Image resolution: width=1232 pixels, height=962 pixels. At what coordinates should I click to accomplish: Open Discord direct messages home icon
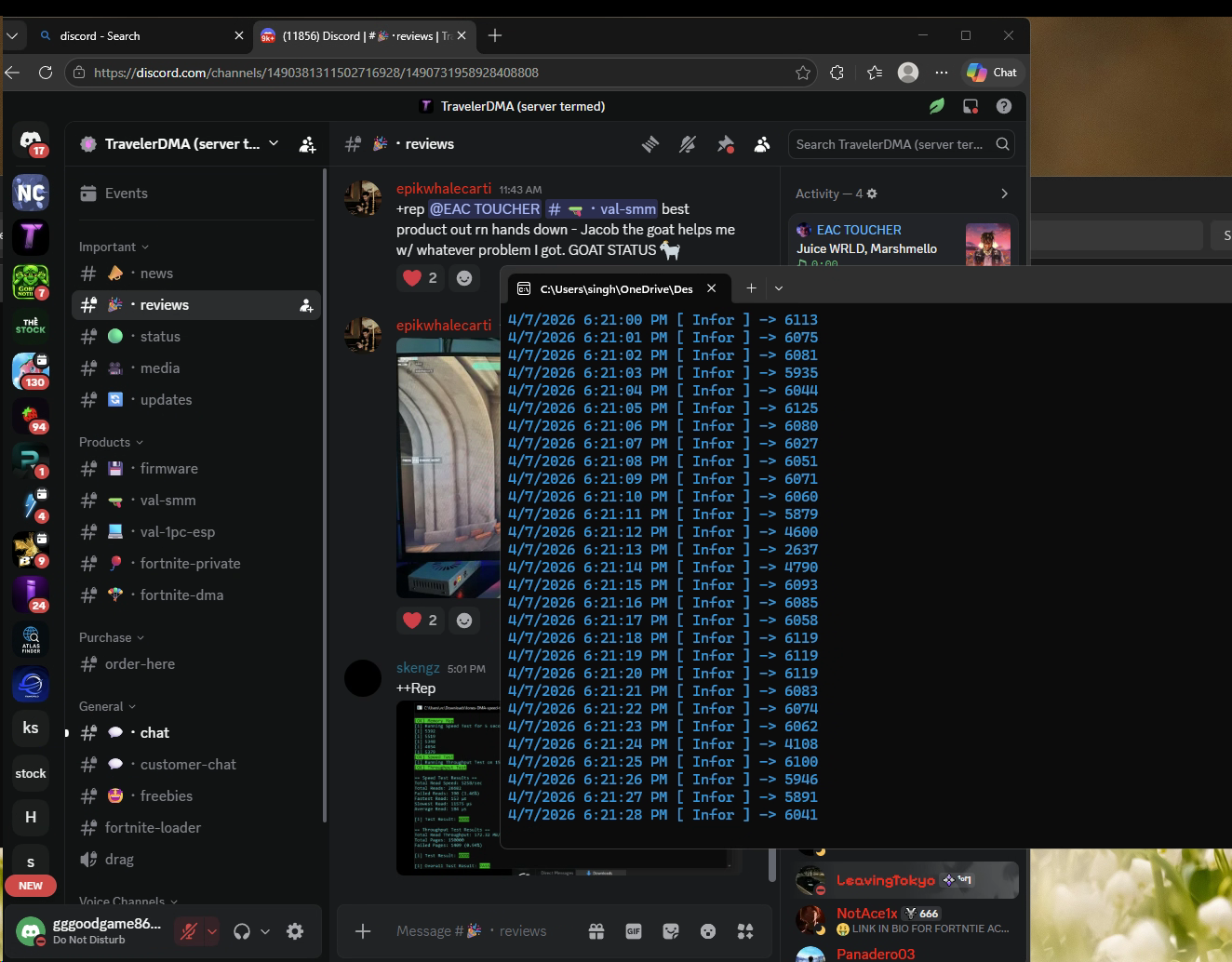[x=31, y=141]
